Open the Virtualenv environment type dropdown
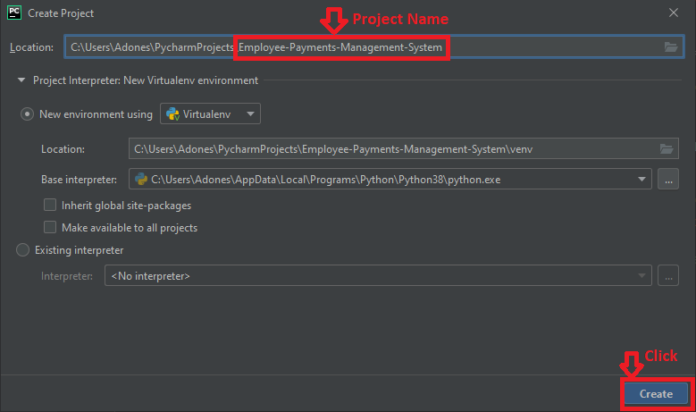The height and width of the screenshot is (412, 696). tap(210, 114)
